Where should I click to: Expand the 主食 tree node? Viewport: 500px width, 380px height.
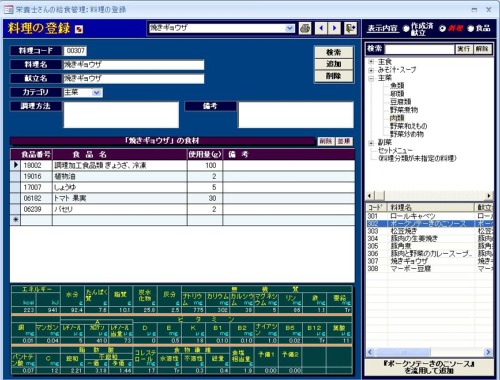(x=371, y=62)
